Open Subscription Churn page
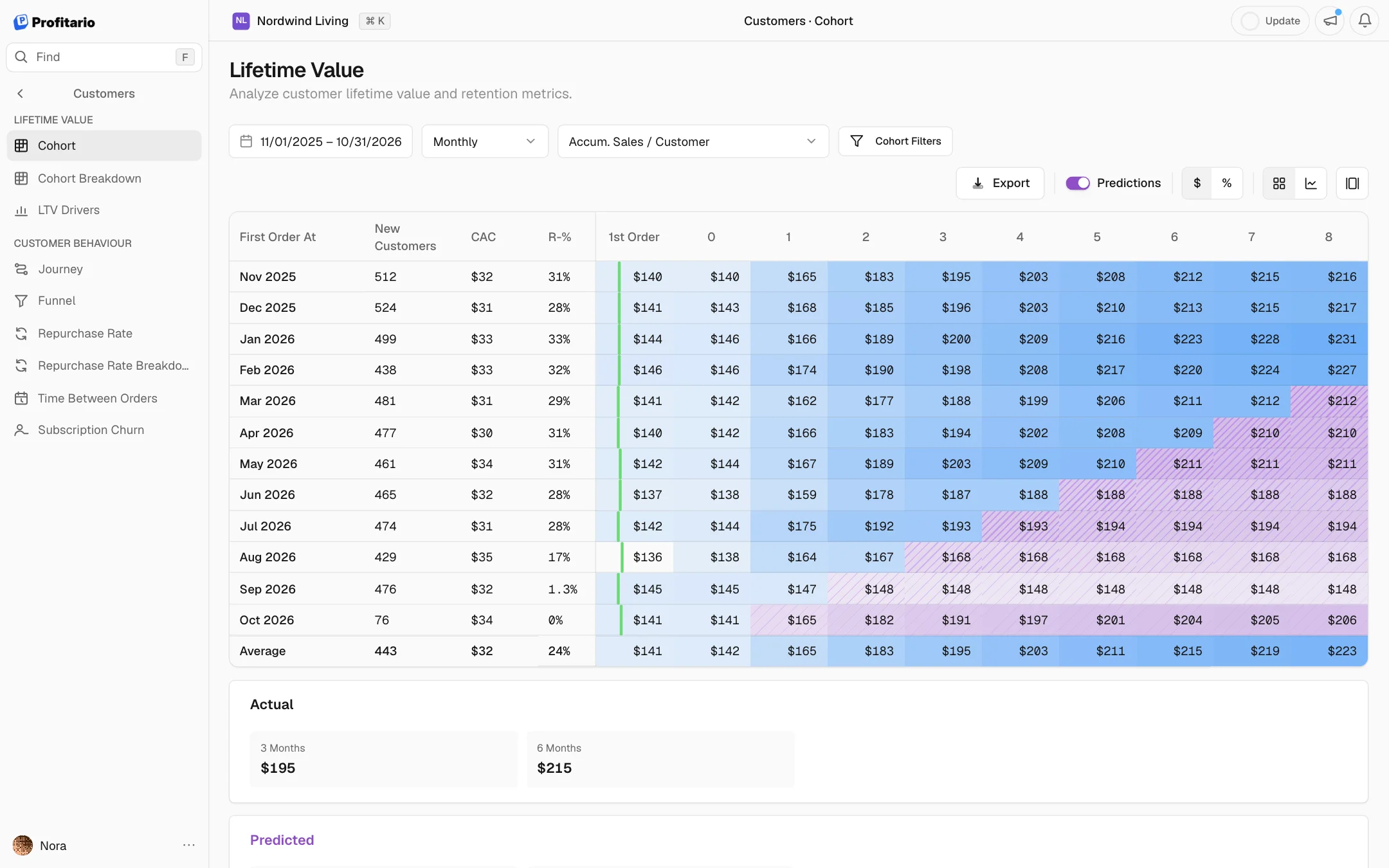 point(104,430)
